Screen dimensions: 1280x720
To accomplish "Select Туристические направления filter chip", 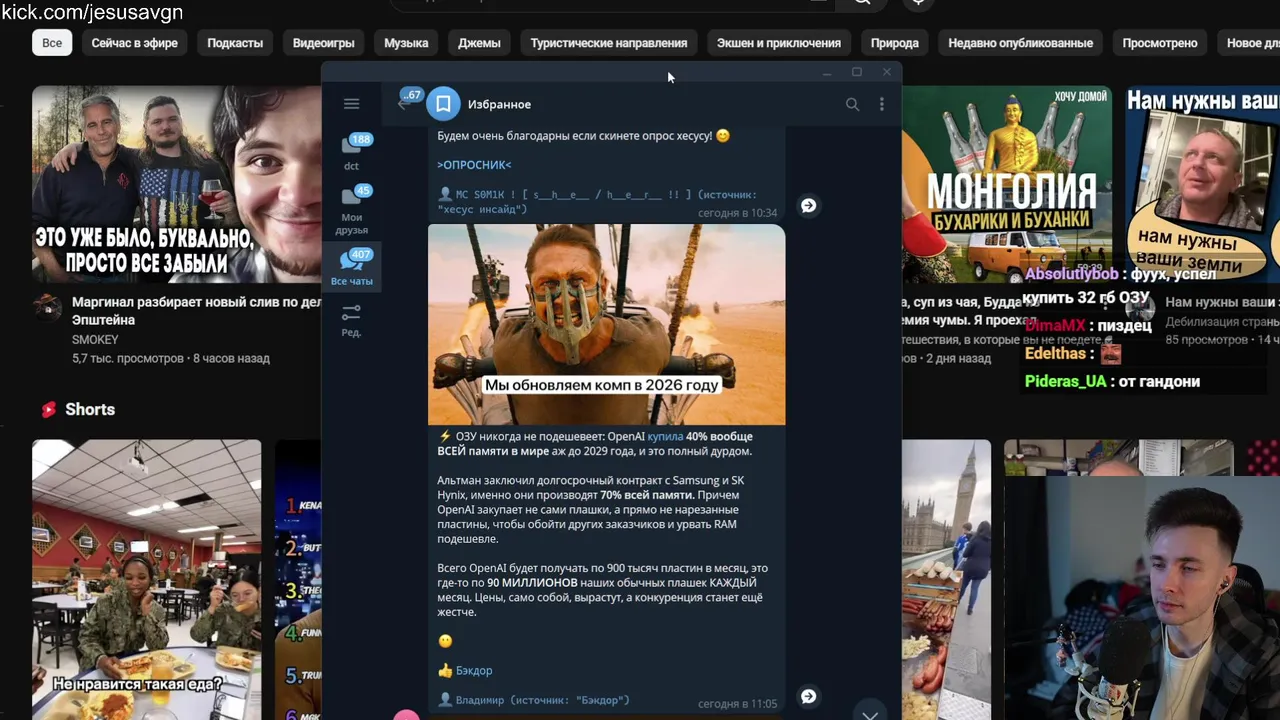I will (609, 43).
